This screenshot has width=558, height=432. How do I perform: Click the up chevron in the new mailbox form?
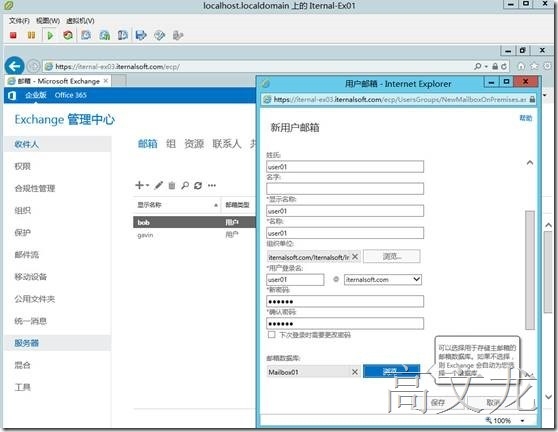tap(530, 163)
